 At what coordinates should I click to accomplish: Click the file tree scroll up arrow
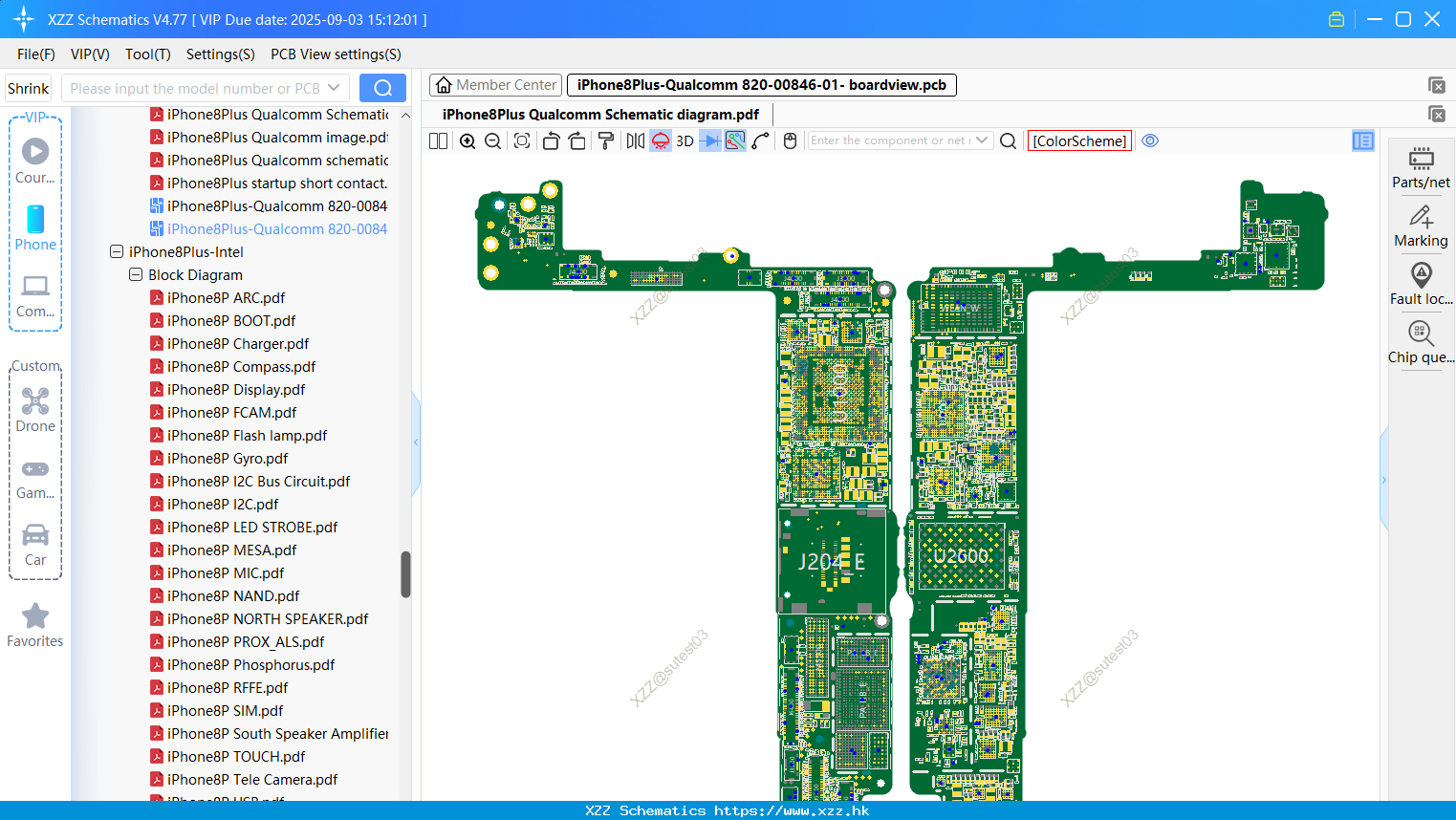[405, 115]
